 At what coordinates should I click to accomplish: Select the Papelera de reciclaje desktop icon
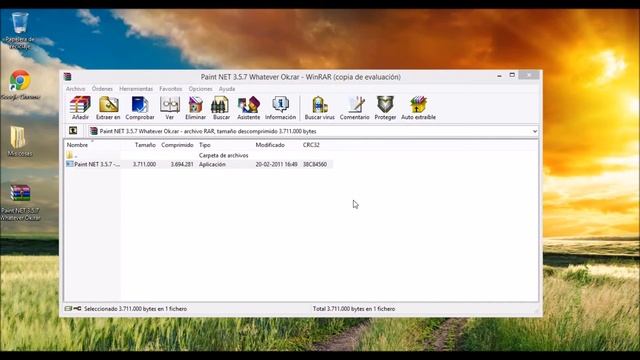click(20, 31)
